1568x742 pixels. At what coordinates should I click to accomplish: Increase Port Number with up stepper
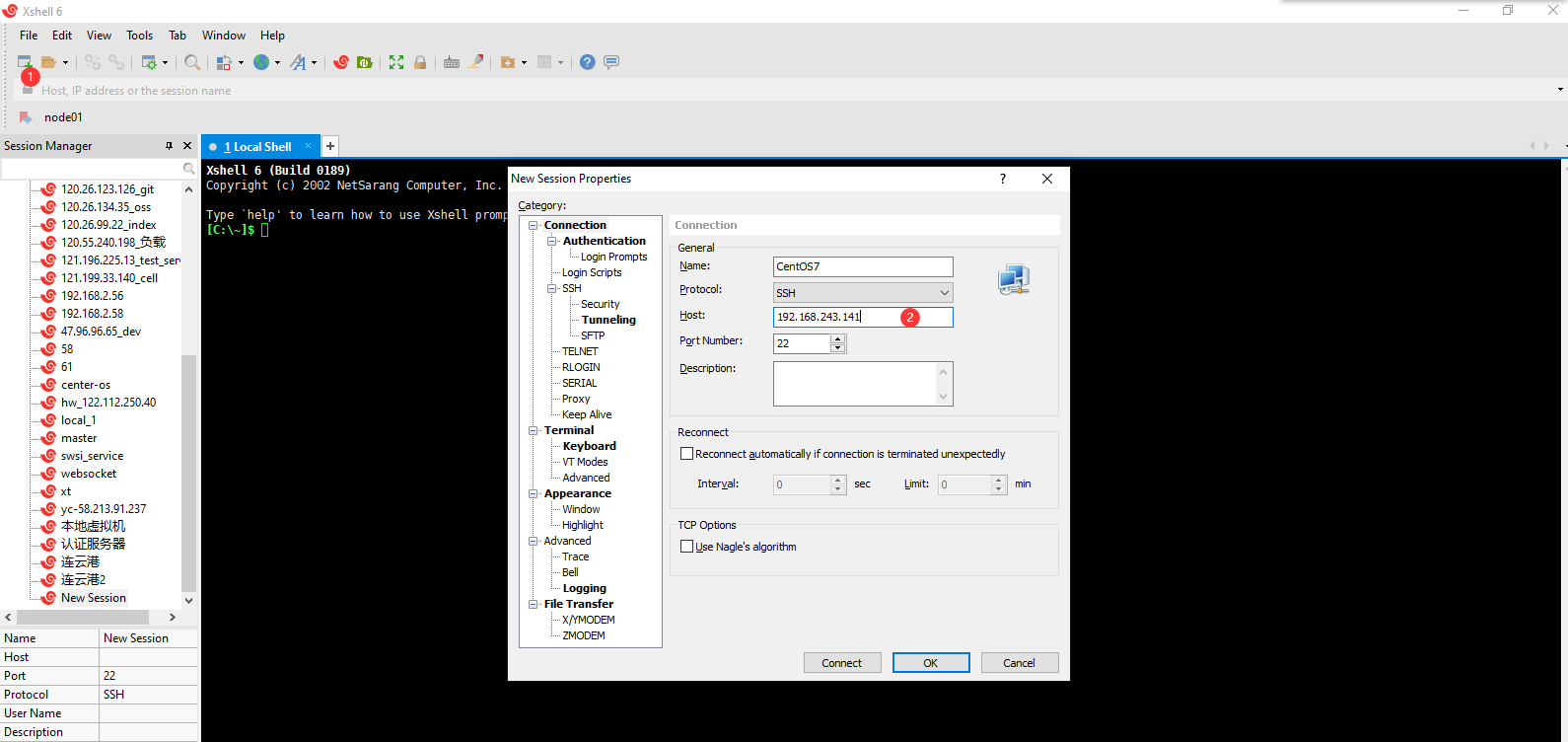coord(838,338)
